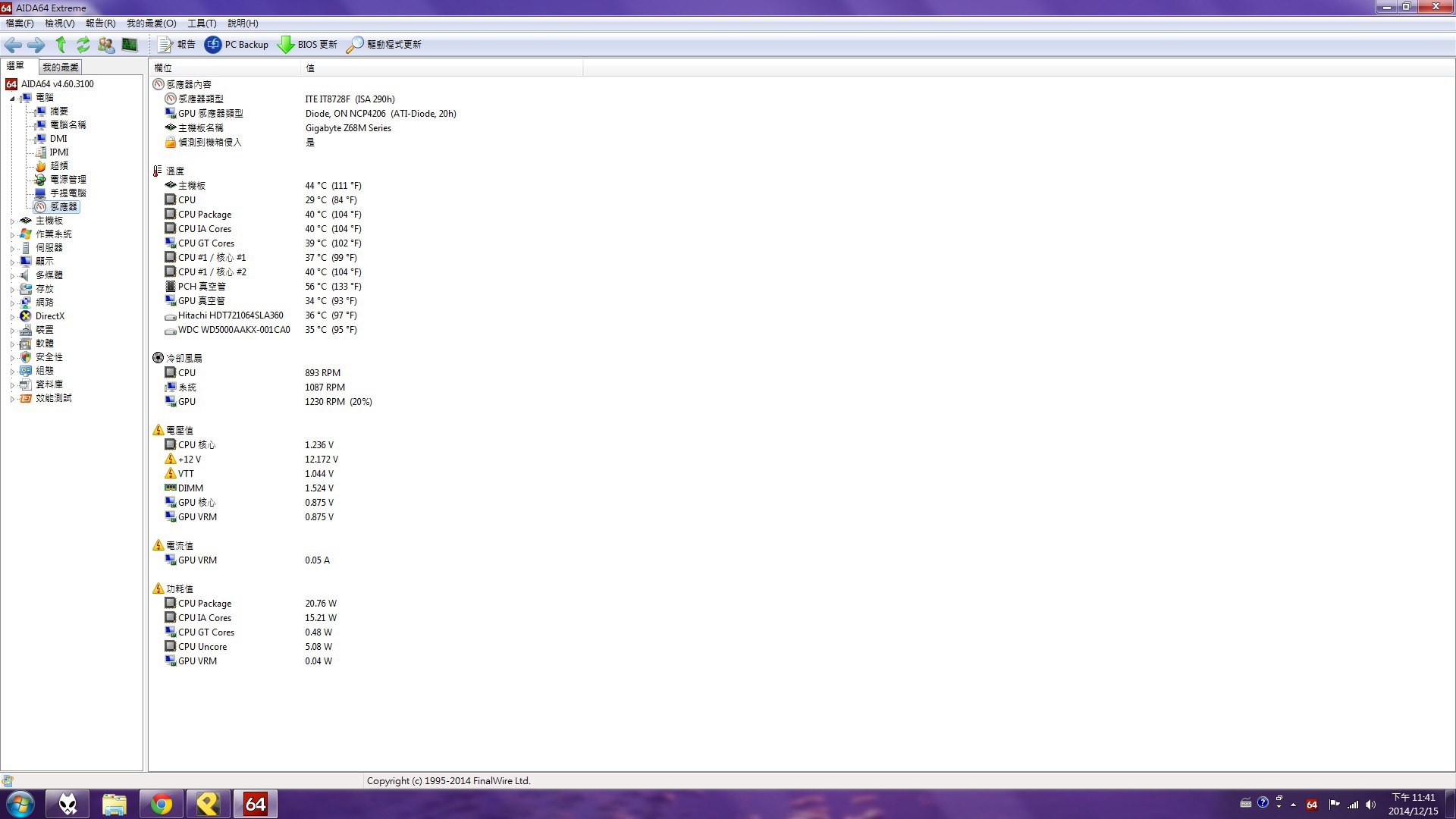The image size is (1456, 819).
Task: Open the users icon in toolbar
Action: point(106,45)
